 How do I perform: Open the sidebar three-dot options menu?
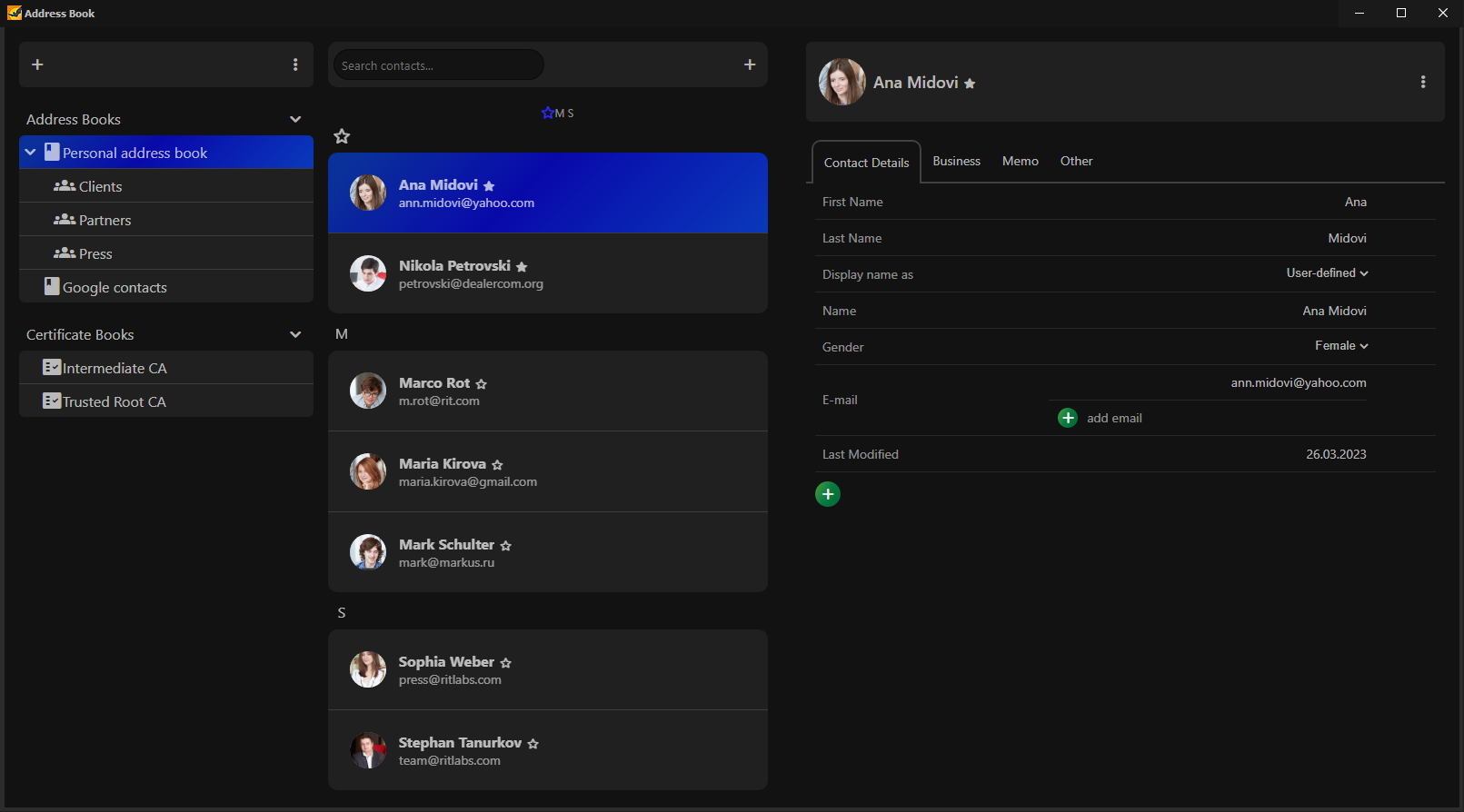295,64
